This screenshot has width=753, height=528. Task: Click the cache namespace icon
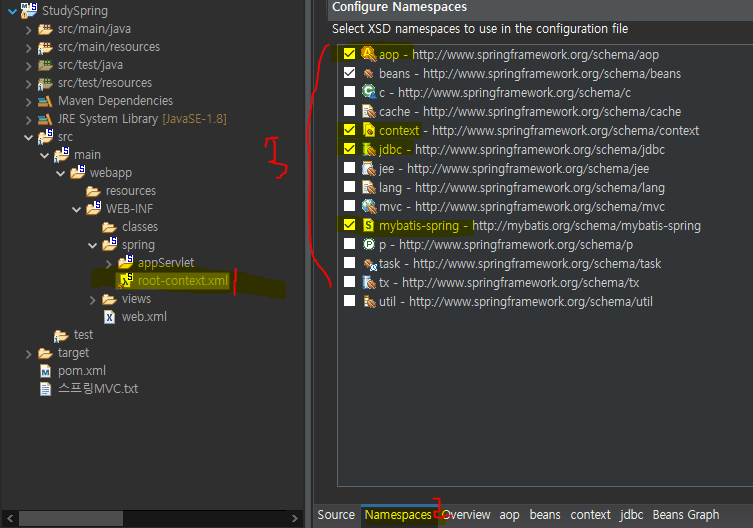368,111
